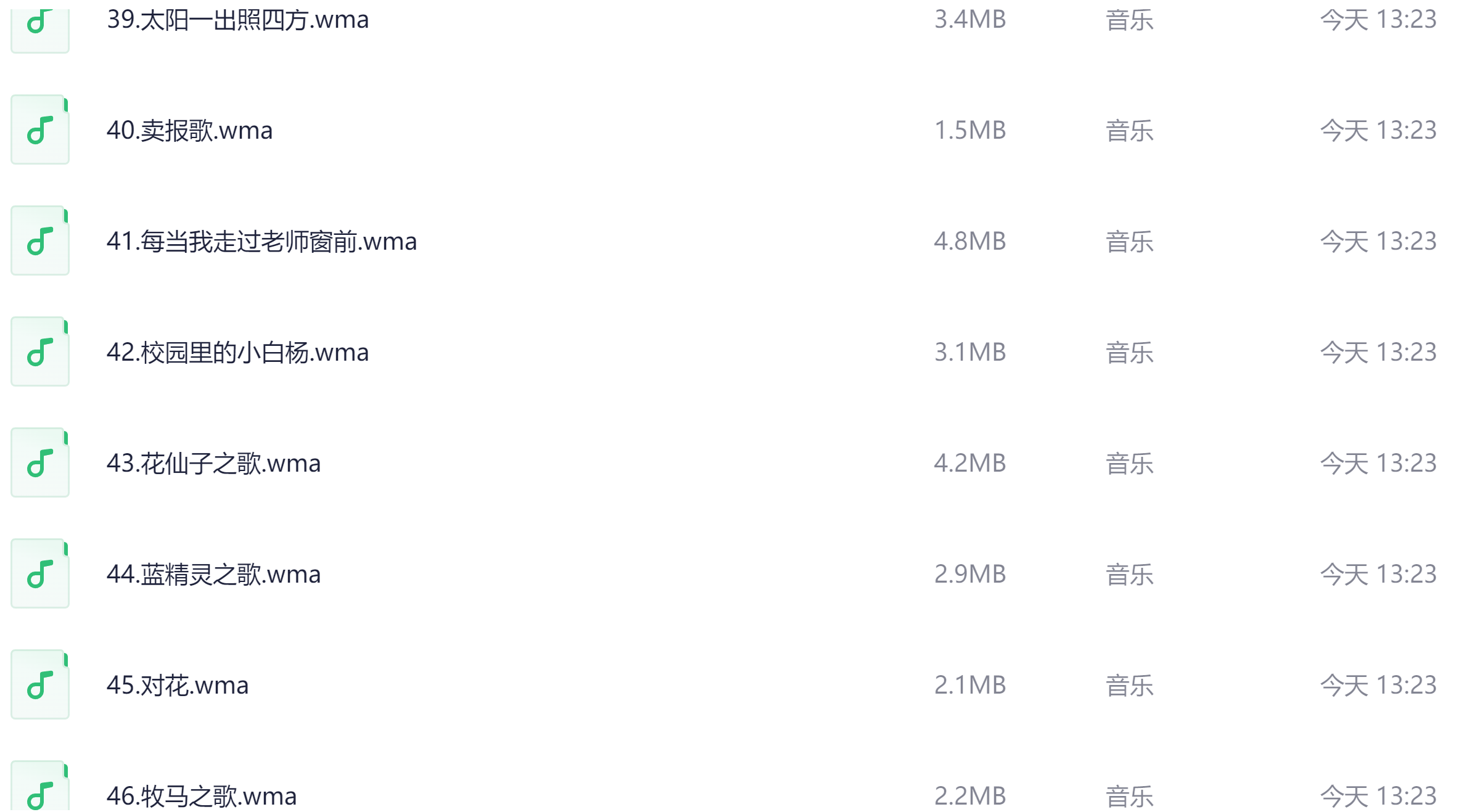
Task: Select music icon next to 43.花仙子之歌.wma
Action: [x=39, y=463]
